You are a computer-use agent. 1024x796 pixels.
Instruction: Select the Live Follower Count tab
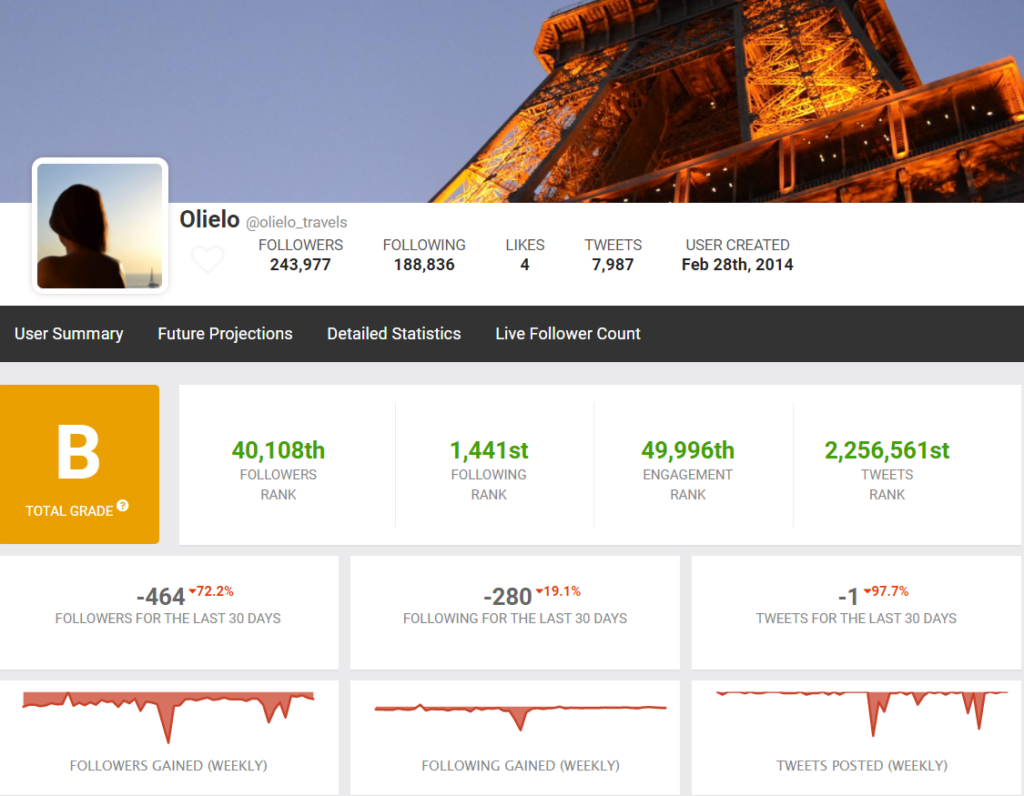point(568,334)
